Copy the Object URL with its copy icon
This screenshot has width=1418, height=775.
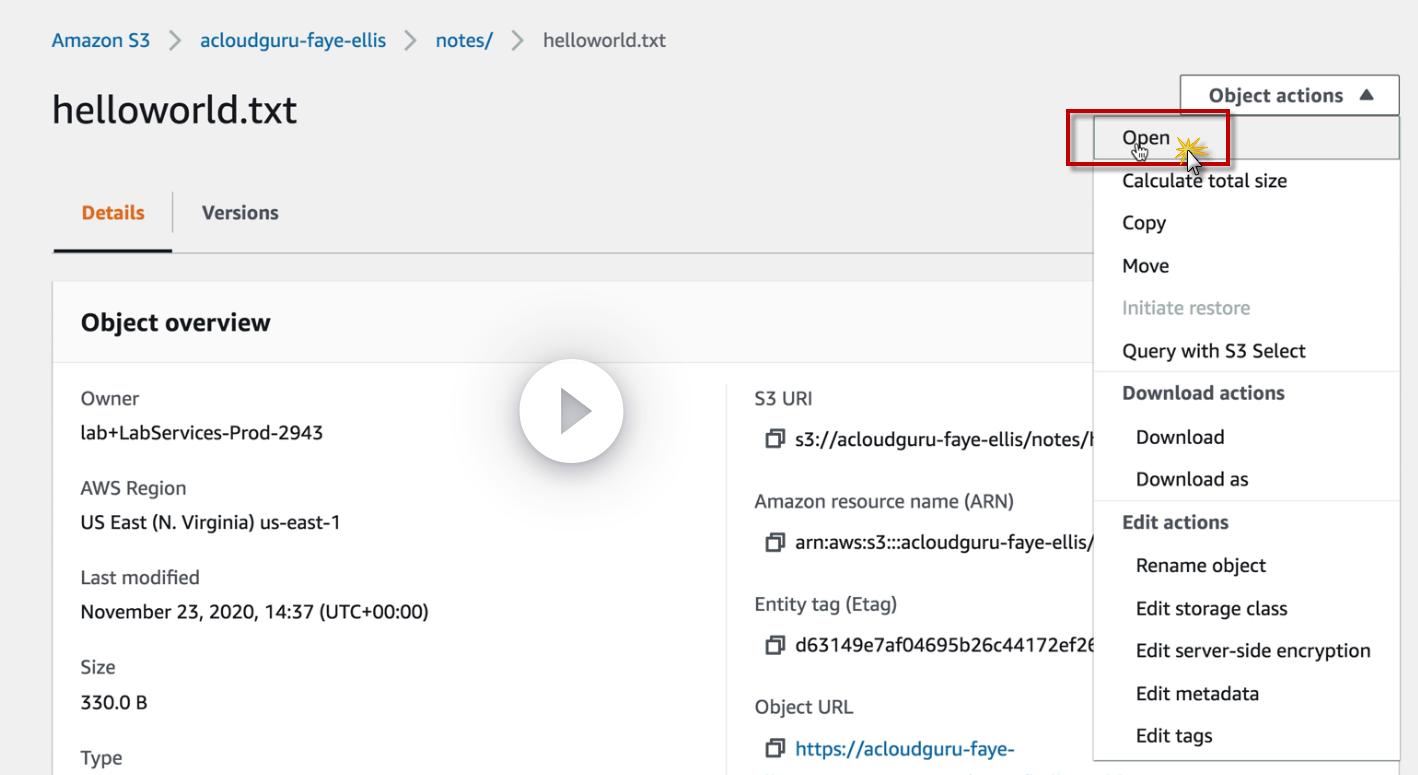click(x=774, y=749)
